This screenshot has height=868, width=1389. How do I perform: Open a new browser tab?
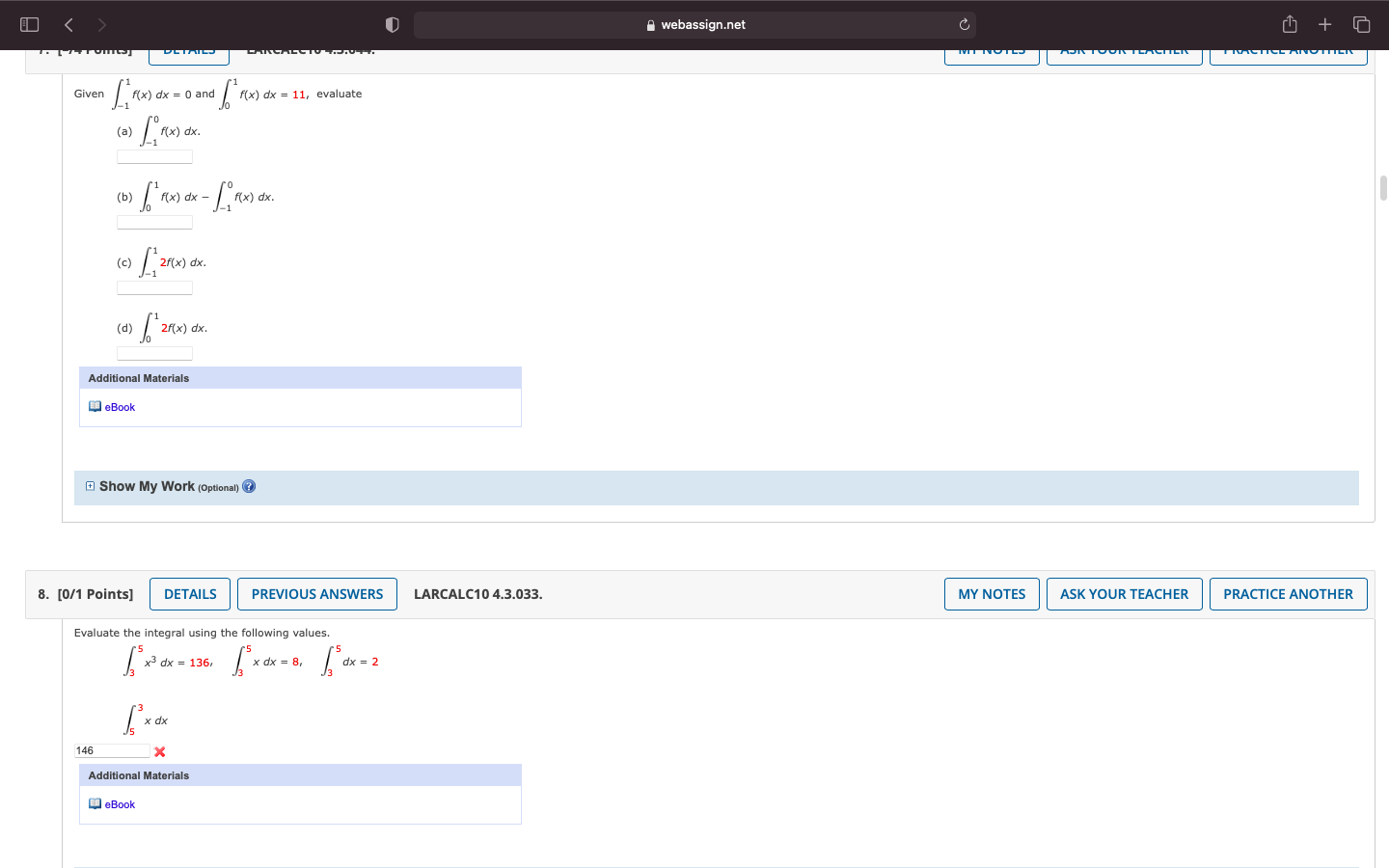pos(1325,24)
